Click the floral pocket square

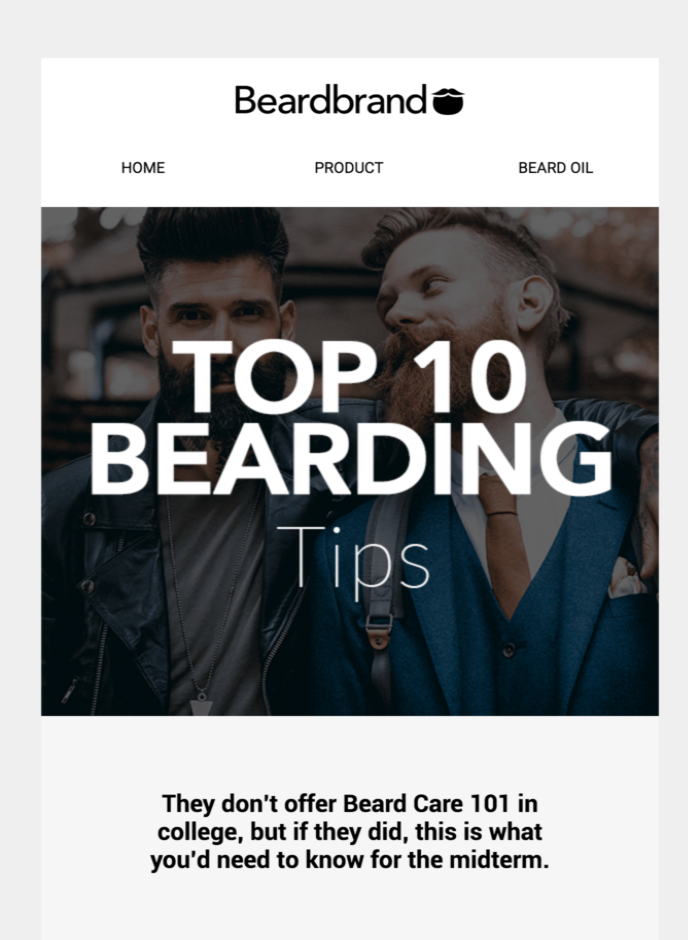(x=627, y=577)
